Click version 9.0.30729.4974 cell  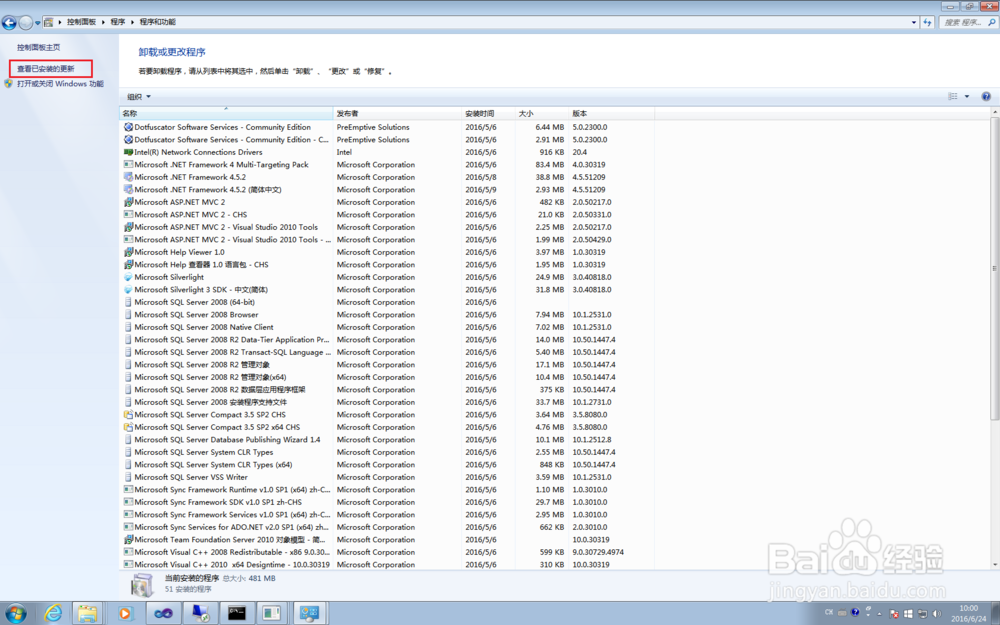(598, 552)
